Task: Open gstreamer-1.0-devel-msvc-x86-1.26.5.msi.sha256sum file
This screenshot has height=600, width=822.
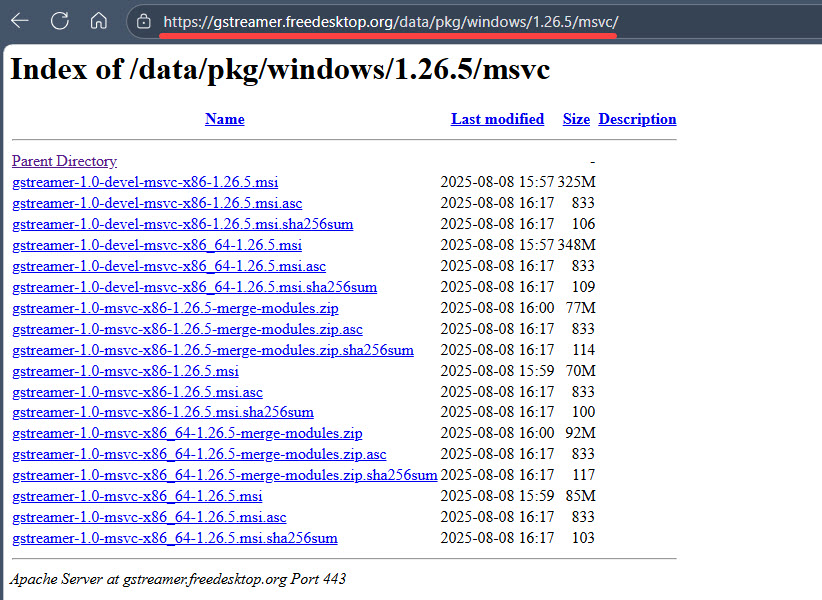Action: tap(182, 224)
